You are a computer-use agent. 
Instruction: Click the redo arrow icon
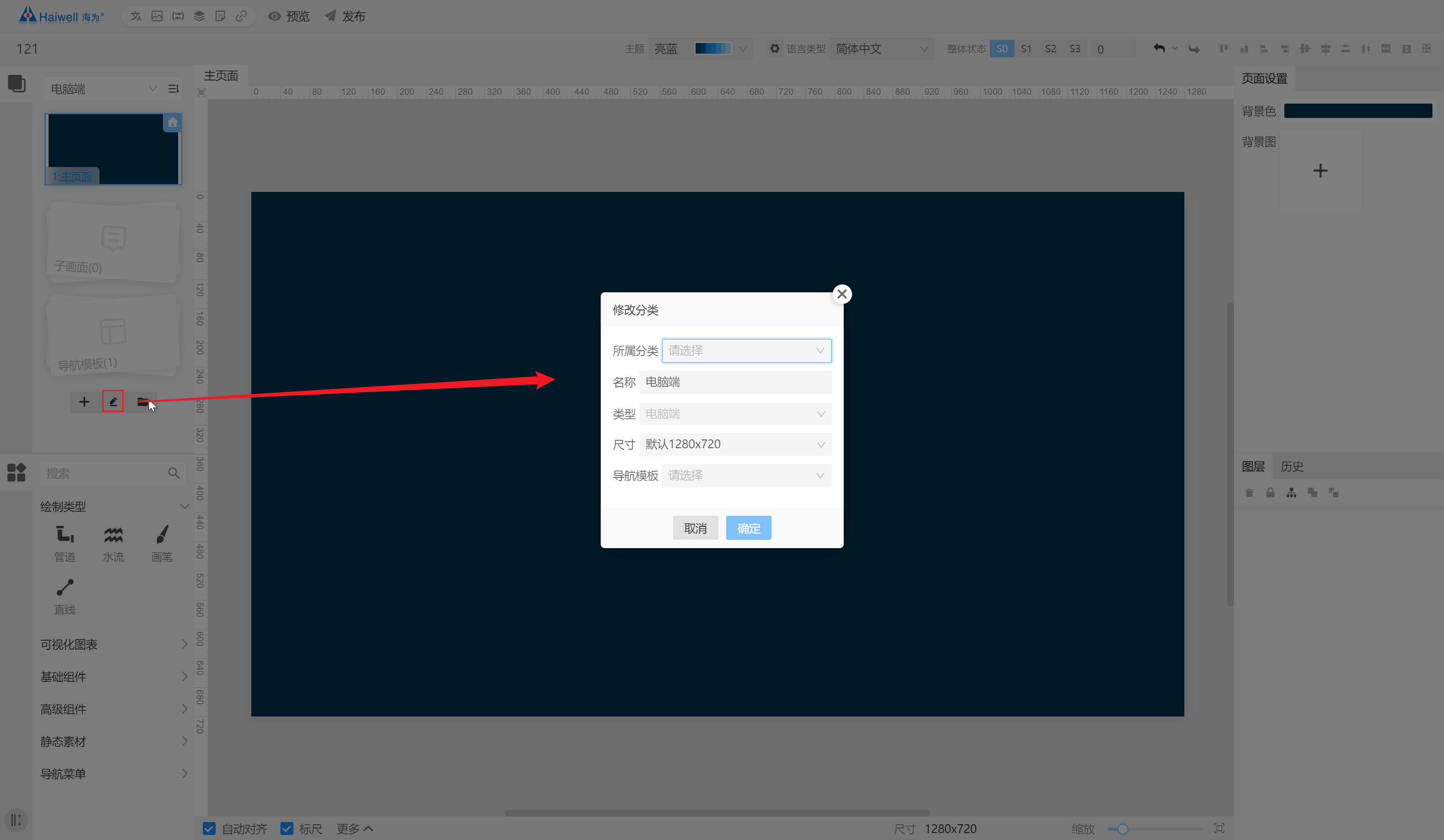(1194, 49)
